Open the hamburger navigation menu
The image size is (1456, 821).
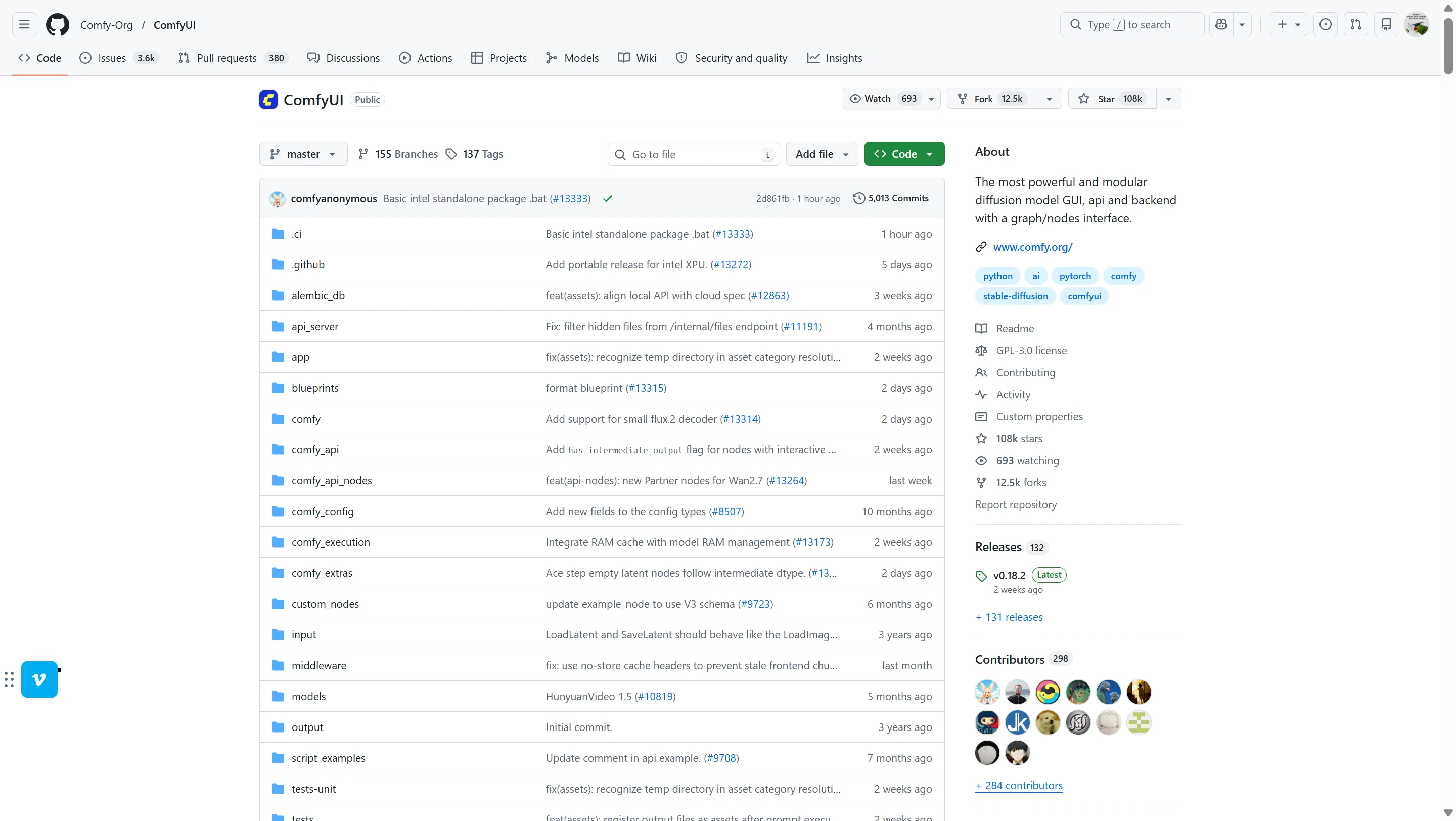(x=24, y=24)
